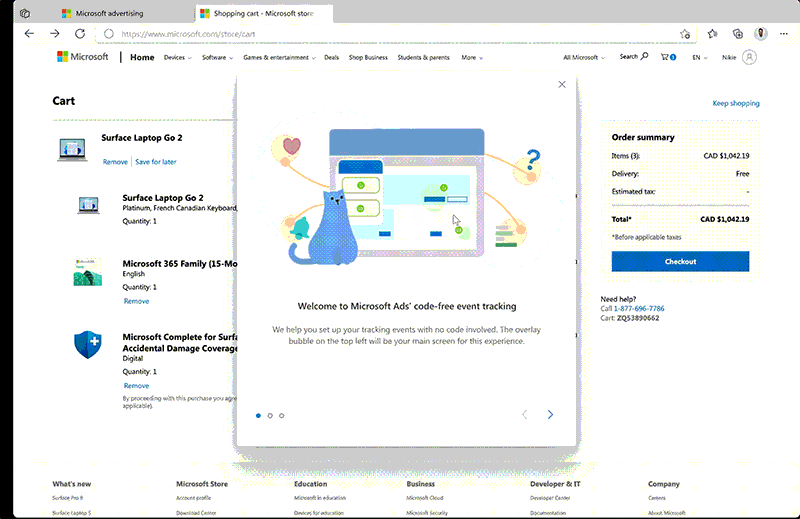Call support number 1-877-696-7786 link
800x519 pixels.
(639, 308)
